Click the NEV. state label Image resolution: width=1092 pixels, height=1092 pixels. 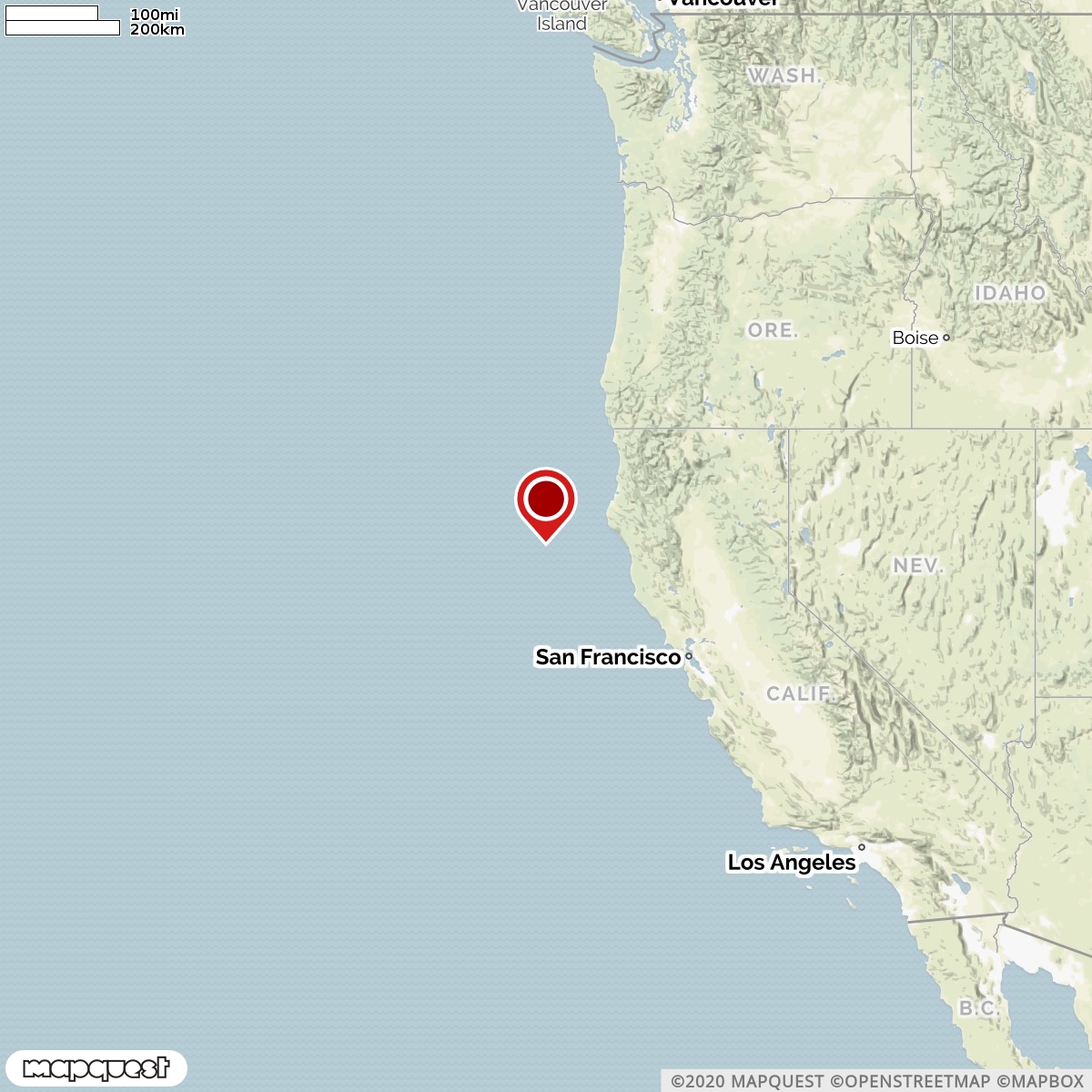[917, 566]
